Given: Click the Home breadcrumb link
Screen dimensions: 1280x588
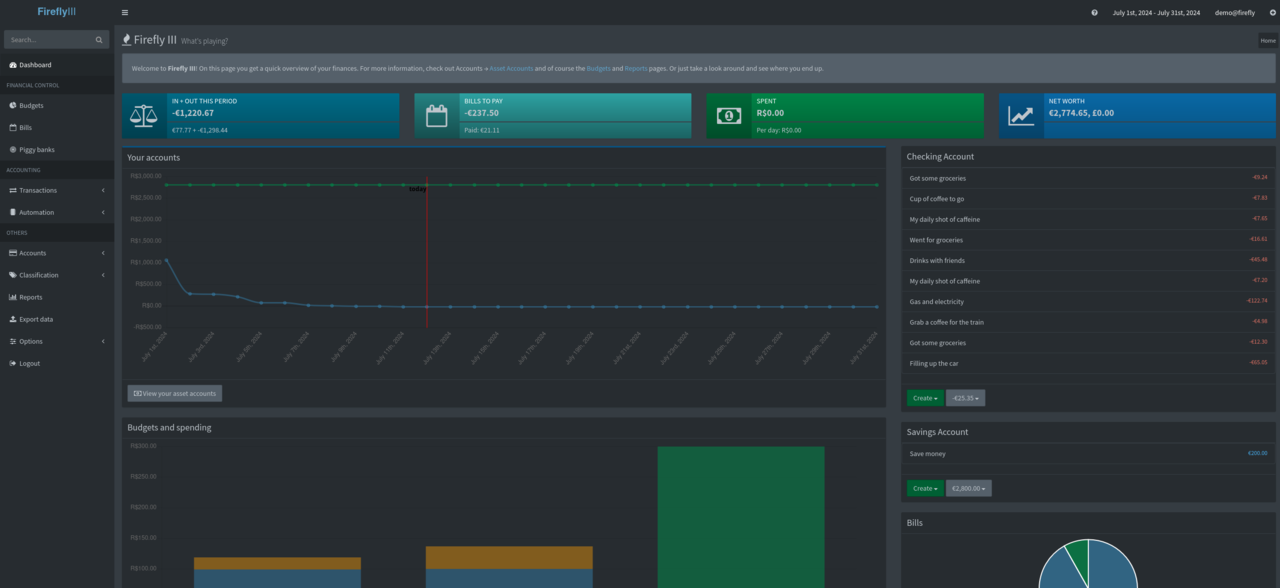Looking at the screenshot, I should point(1268,41).
